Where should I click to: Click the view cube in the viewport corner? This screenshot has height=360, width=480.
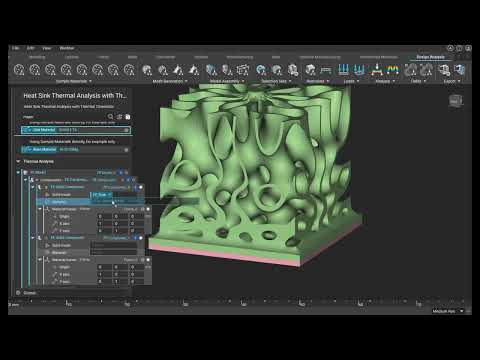[456, 101]
